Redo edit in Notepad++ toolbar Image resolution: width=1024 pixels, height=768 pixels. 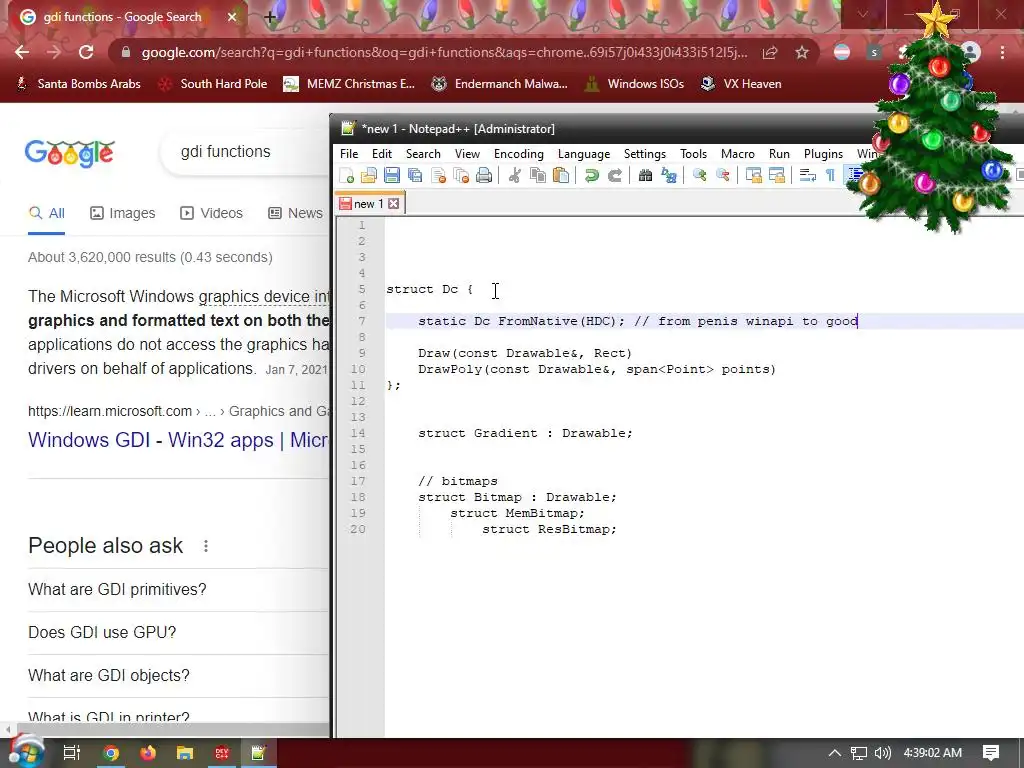point(615,175)
